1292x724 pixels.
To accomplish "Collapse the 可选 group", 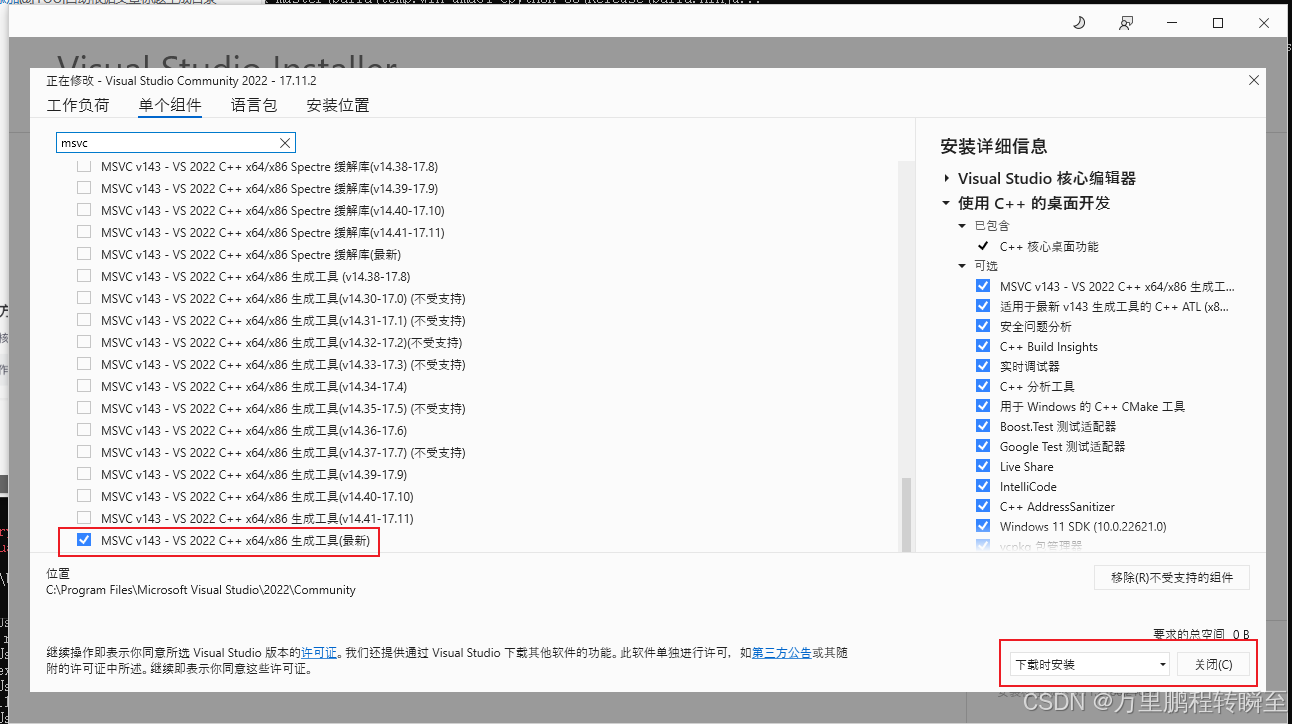I will pos(961,265).
